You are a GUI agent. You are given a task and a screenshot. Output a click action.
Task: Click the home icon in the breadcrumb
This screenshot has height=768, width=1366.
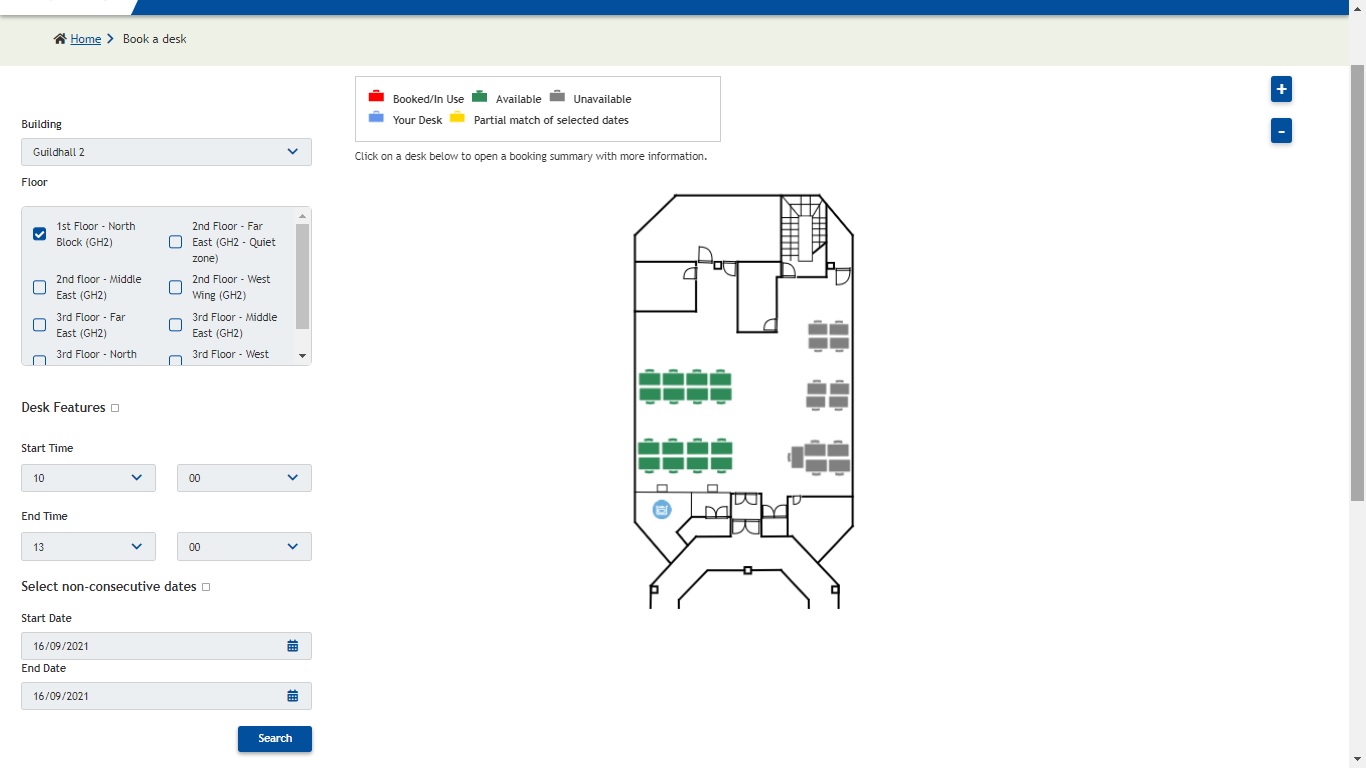58,38
